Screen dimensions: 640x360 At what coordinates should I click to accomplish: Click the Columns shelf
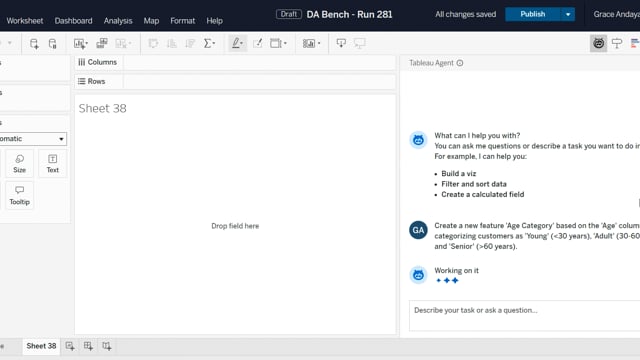pyautogui.click(x=235, y=62)
